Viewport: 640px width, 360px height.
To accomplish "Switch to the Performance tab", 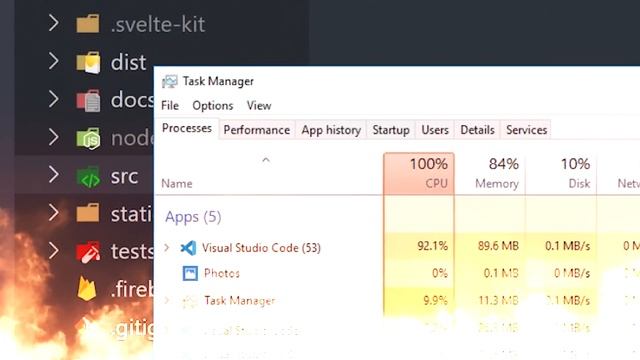I will (x=257, y=130).
